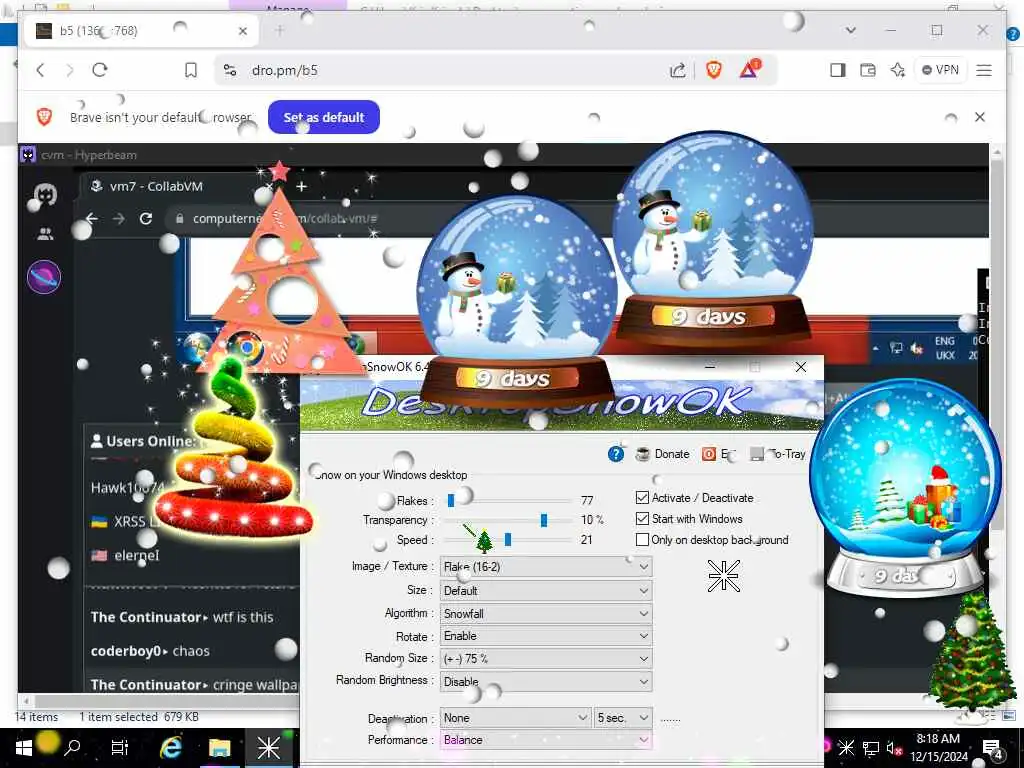The width and height of the screenshot is (1024, 768).
Task: Launch Internet Explorer from taskbar
Action: pyautogui.click(x=171, y=748)
